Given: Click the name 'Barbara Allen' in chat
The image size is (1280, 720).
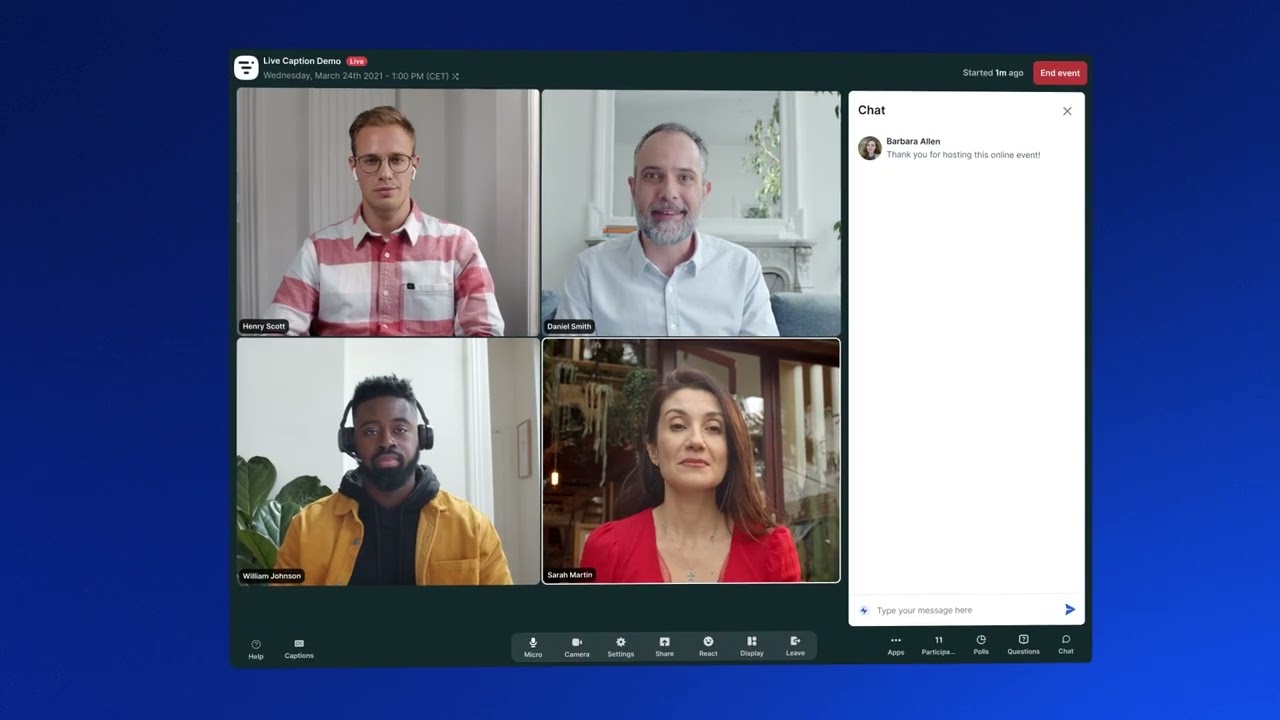Looking at the screenshot, I should pyautogui.click(x=913, y=142).
